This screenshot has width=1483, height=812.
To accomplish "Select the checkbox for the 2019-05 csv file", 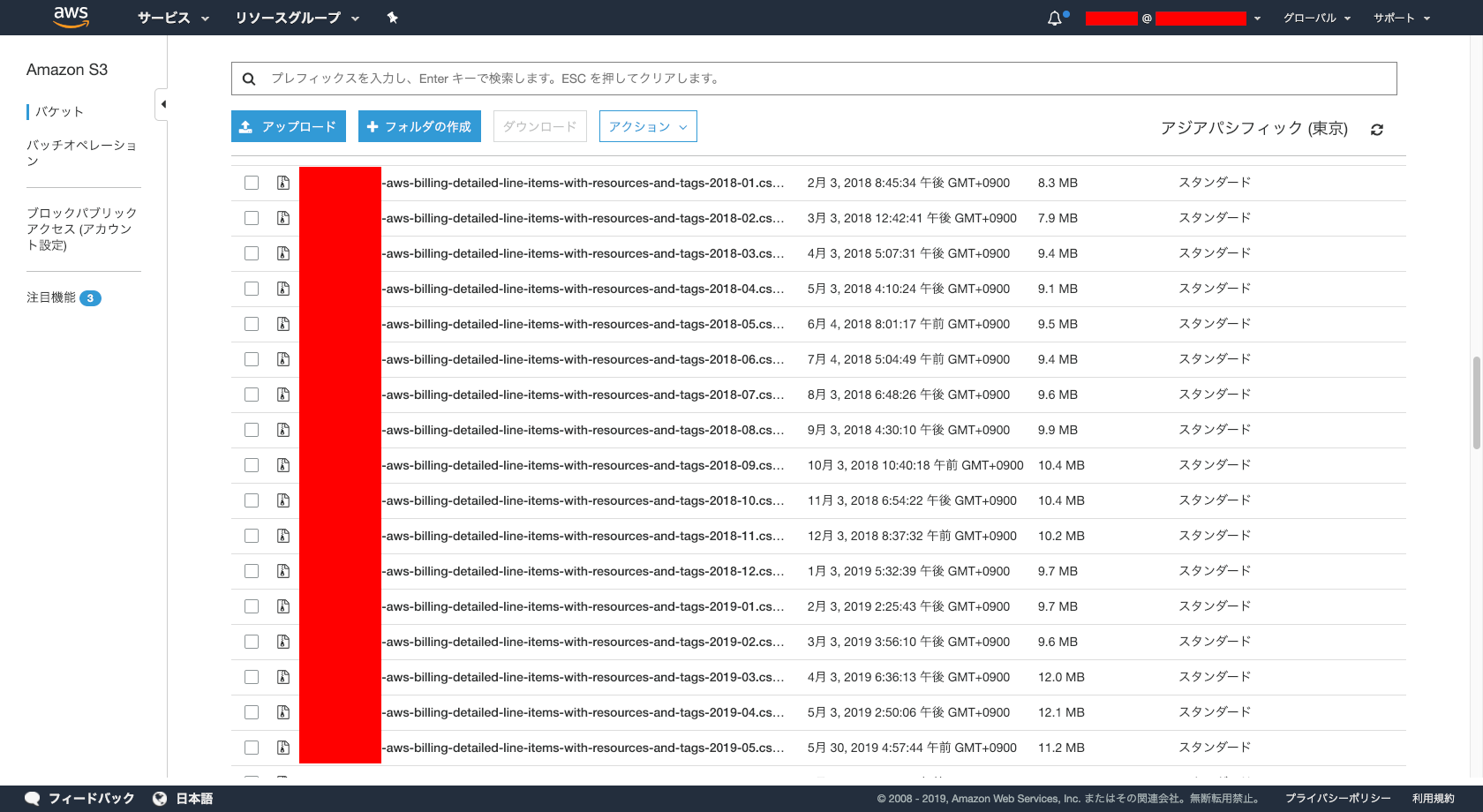I will (252, 748).
